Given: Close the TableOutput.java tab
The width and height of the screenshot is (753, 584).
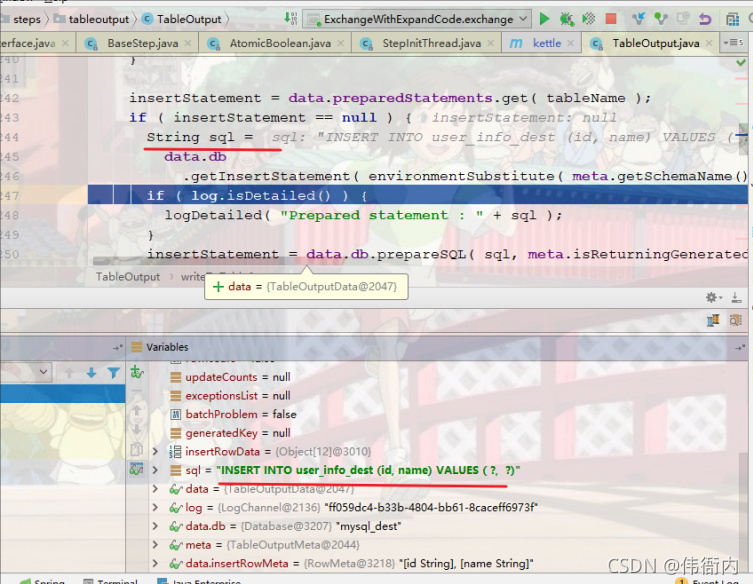Looking at the screenshot, I should pos(709,43).
